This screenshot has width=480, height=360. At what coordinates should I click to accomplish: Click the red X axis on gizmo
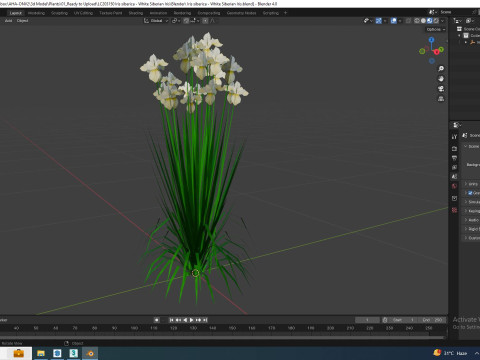(x=436, y=52)
